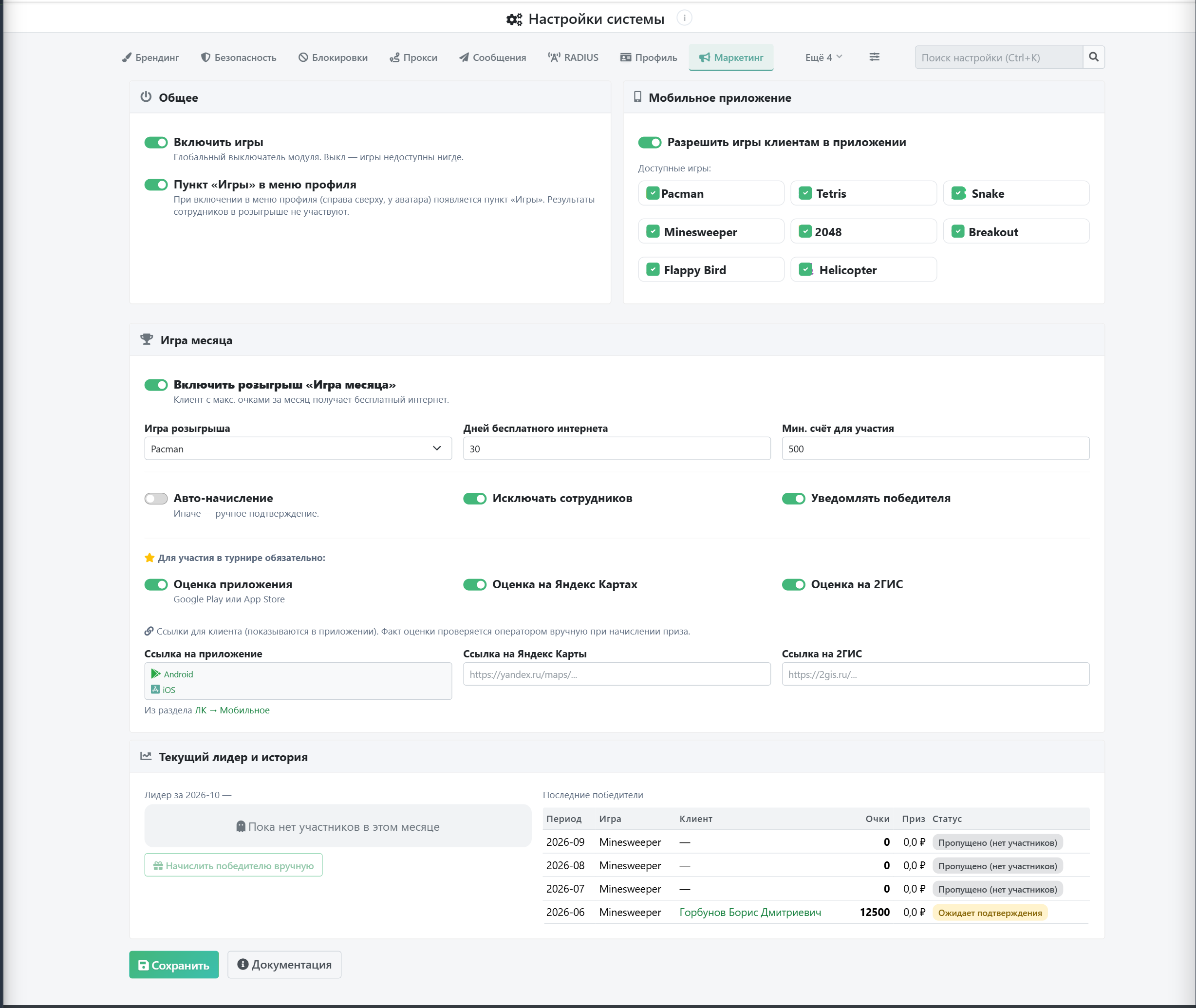Click the Android app link
This screenshot has height=1008, width=1196.
pyautogui.click(x=172, y=674)
